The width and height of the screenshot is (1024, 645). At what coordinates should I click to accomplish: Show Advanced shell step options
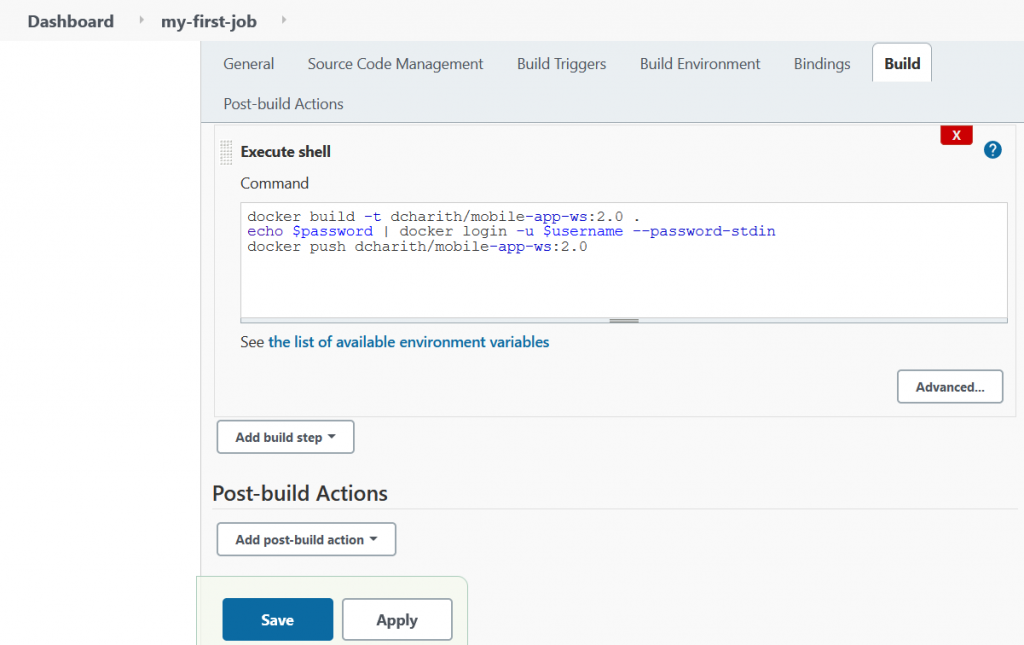[950, 387]
